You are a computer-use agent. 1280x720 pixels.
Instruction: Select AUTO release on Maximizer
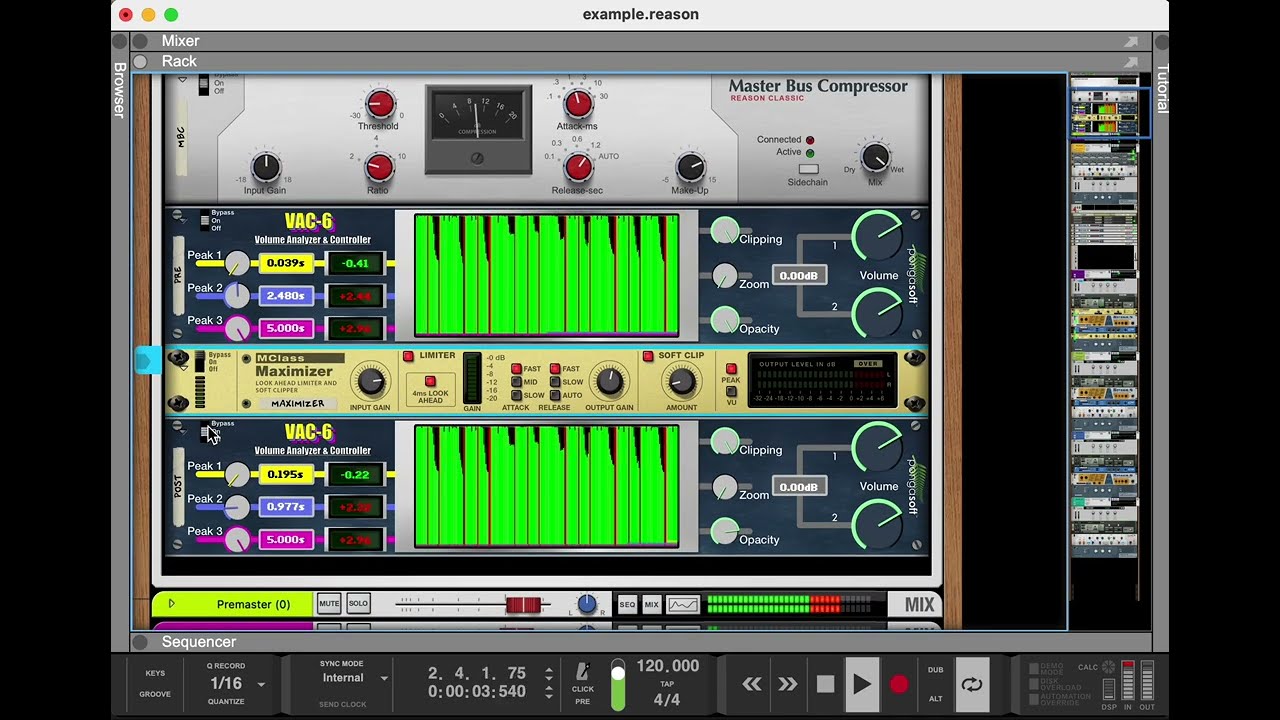tap(555, 395)
